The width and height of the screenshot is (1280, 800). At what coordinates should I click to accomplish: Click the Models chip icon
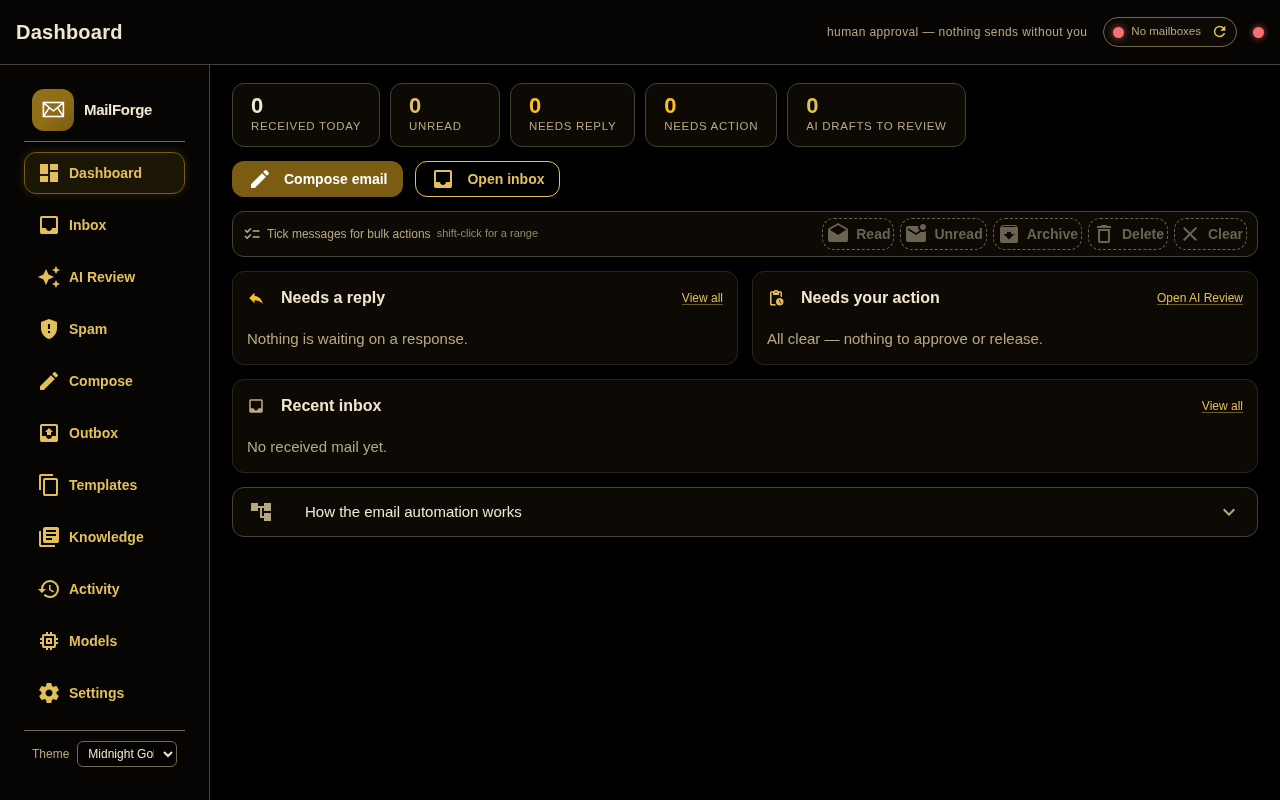[49, 641]
